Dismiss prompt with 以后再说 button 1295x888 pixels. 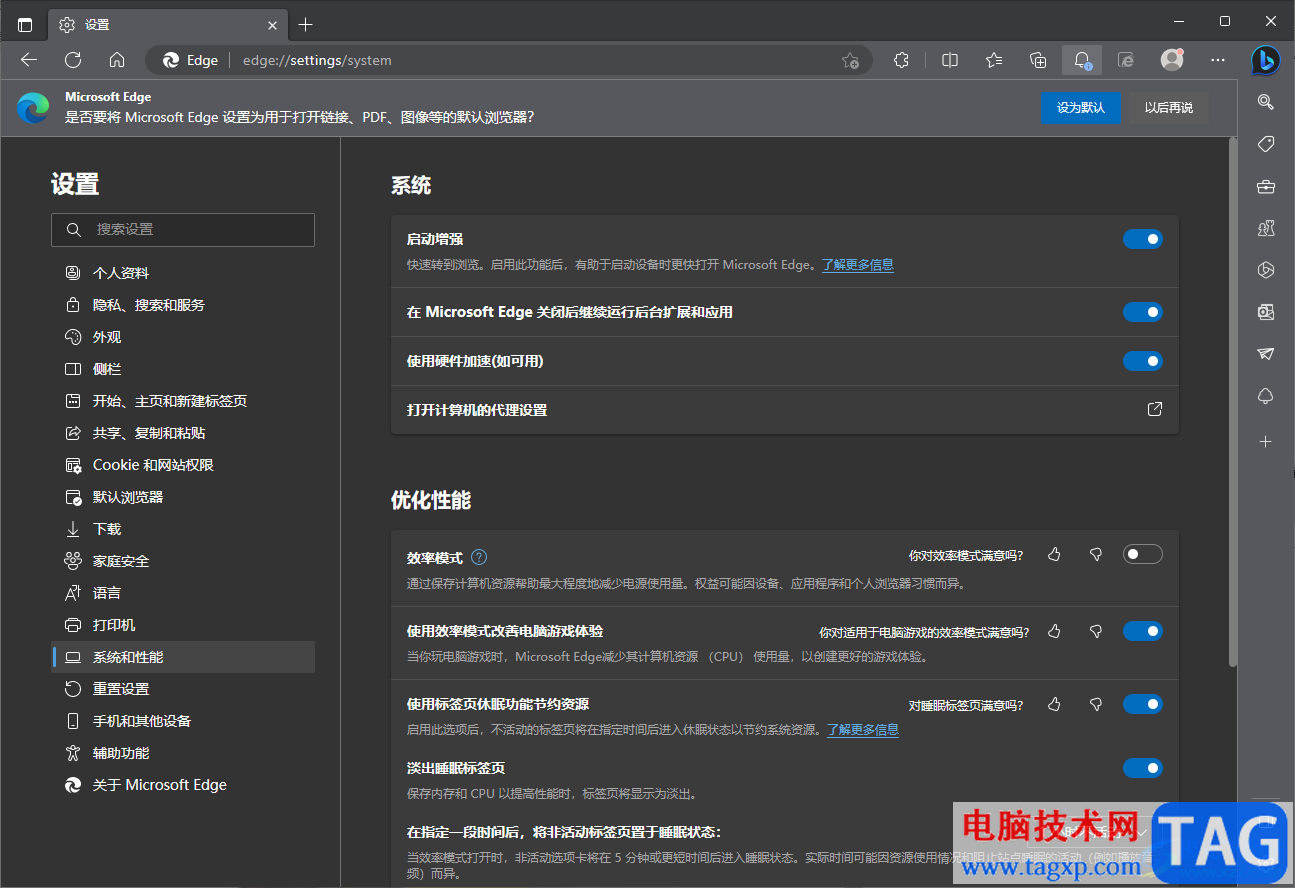1169,108
